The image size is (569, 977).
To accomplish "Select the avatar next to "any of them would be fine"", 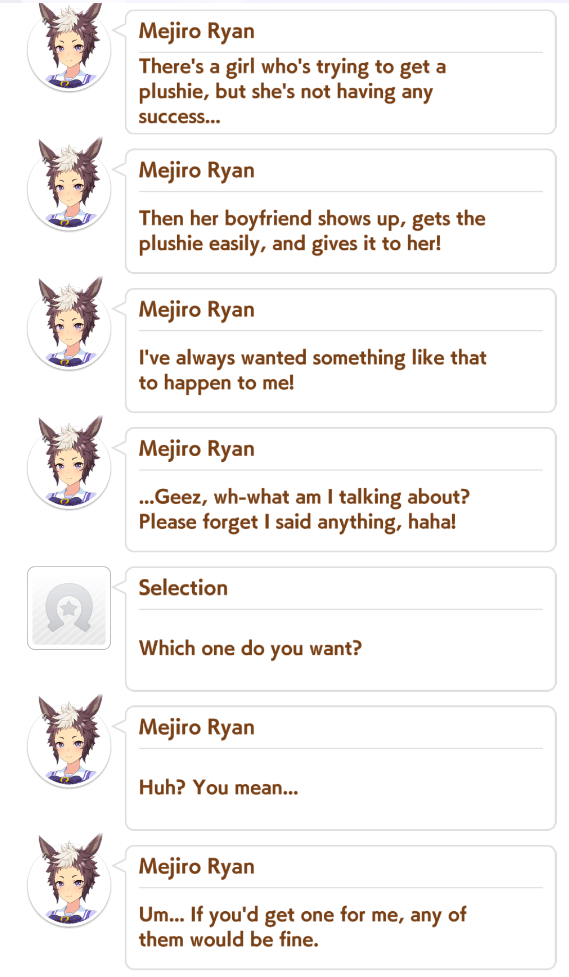I will 69,880.
